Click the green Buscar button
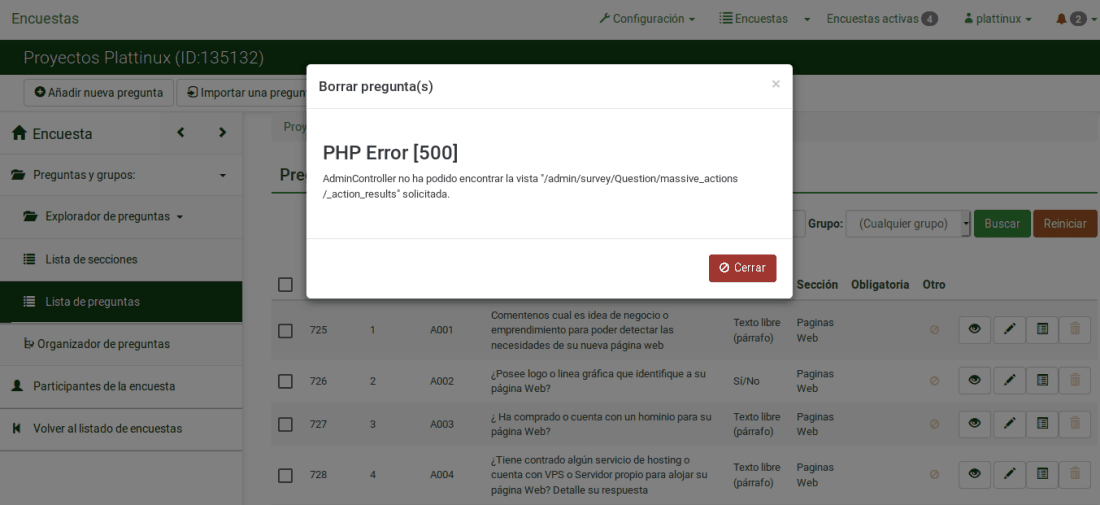The width and height of the screenshot is (1100, 505). (1001, 224)
